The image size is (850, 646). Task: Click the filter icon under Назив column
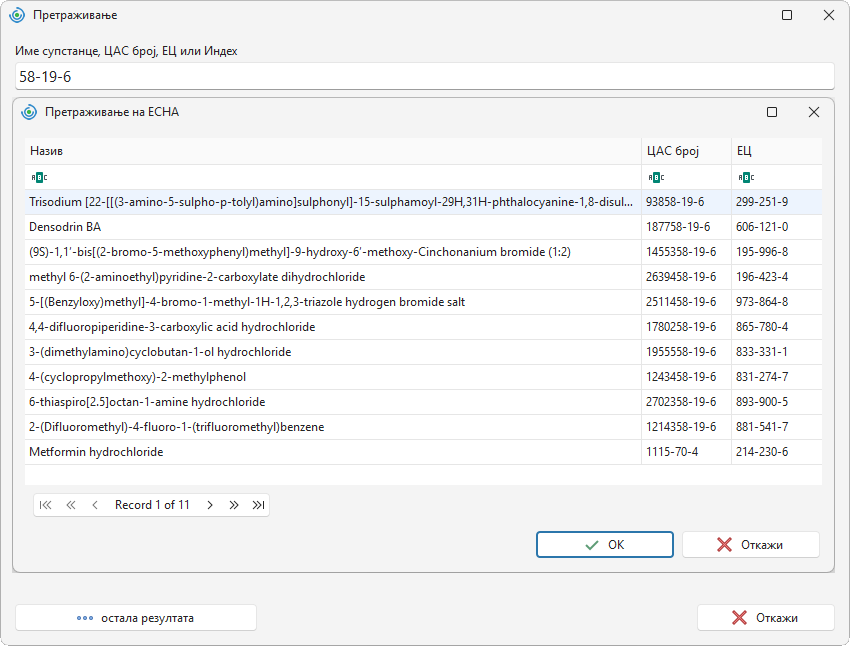(x=39, y=177)
